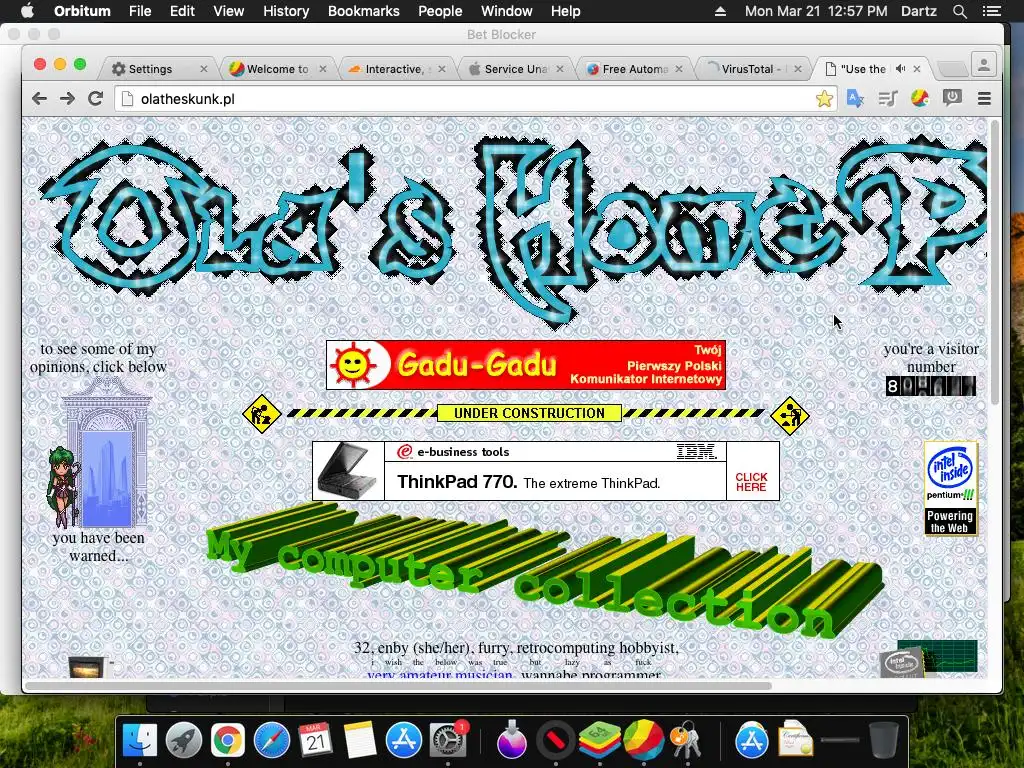The height and width of the screenshot is (768, 1024).
Task: Open the View menu
Action: [229, 11]
